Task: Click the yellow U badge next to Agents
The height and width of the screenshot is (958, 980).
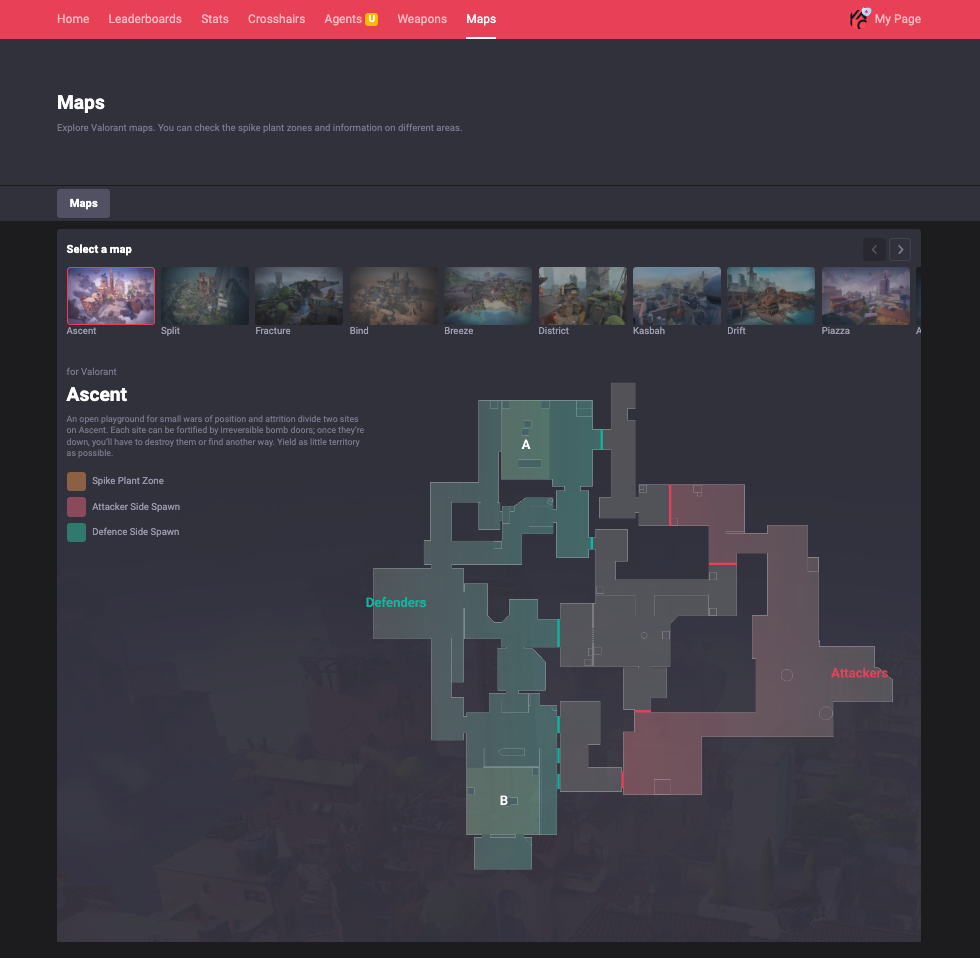Action: click(x=371, y=19)
